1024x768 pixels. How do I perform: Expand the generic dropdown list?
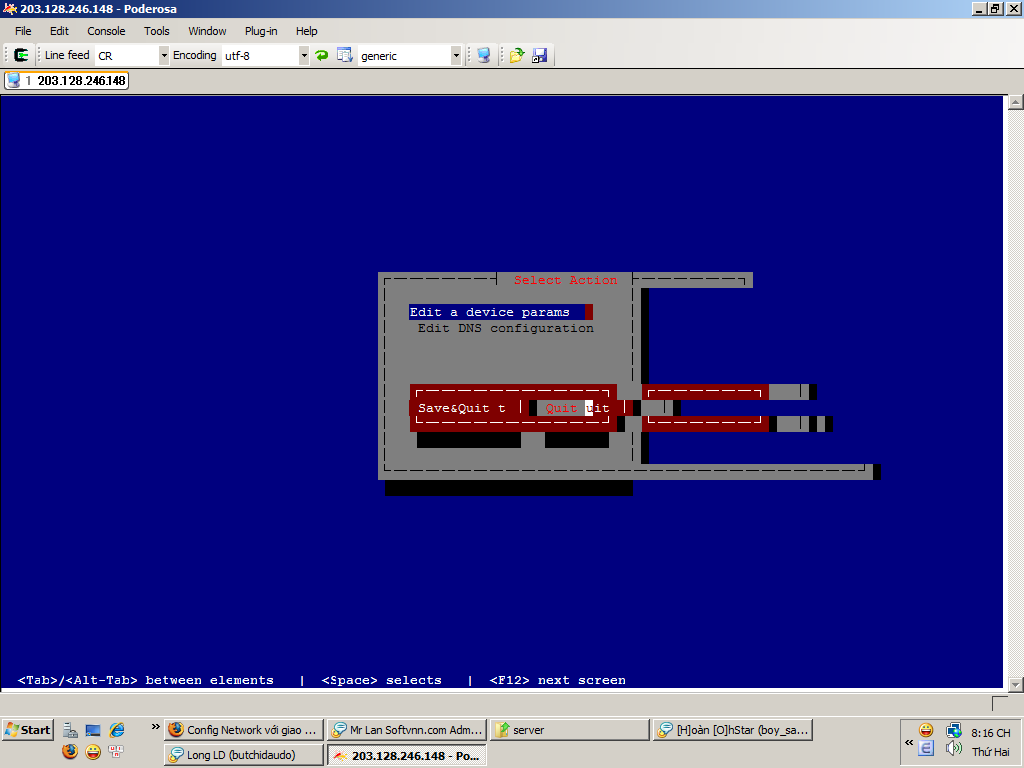click(456, 56)
